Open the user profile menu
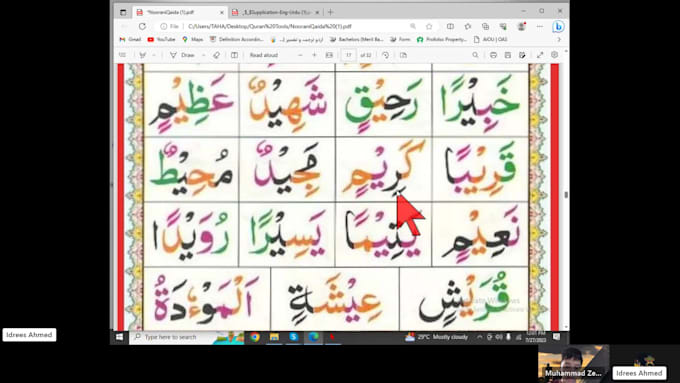 pyautogui.click(x=521, y=26)
